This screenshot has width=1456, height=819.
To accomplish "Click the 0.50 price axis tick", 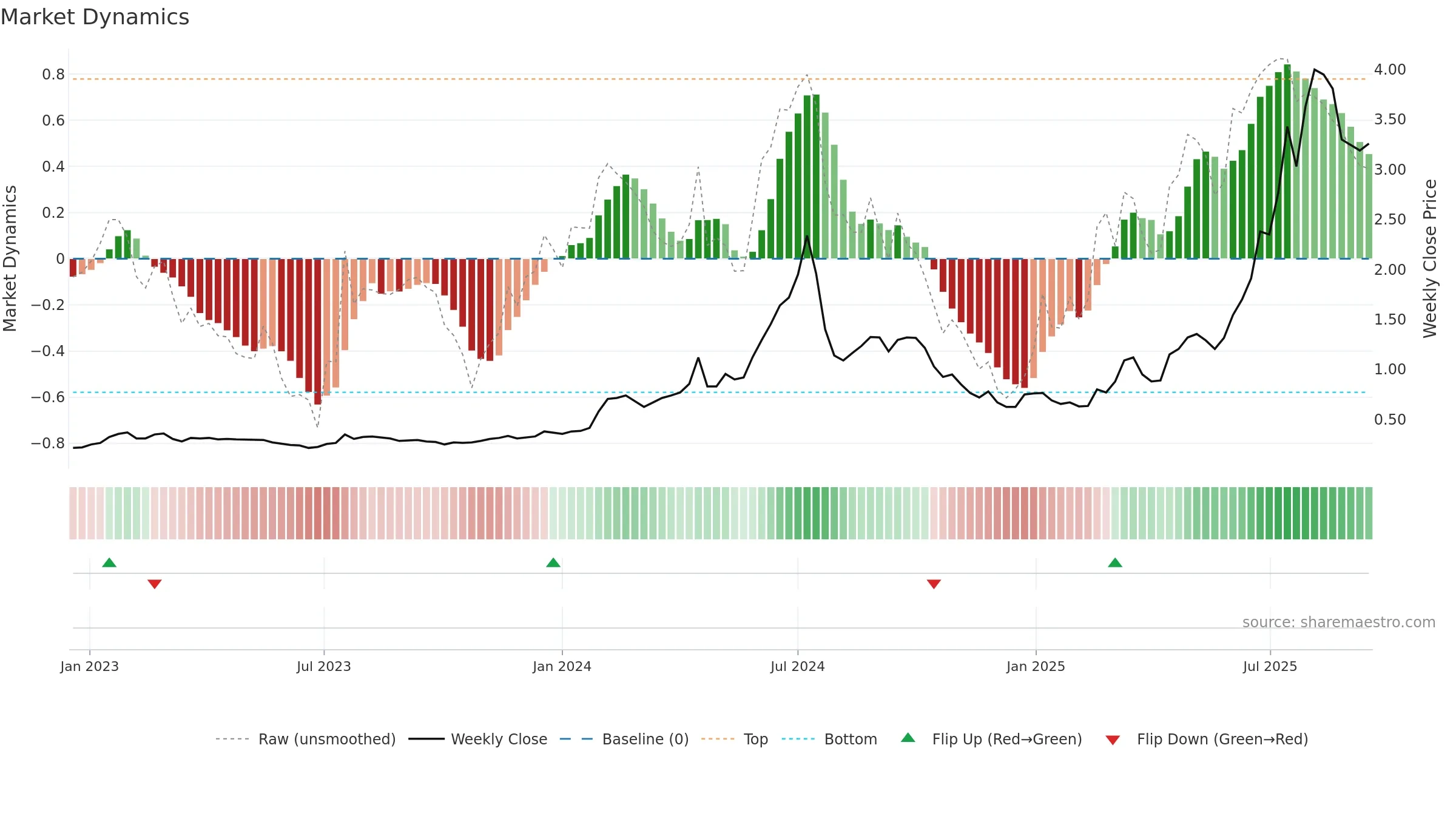I will (1390, 419).
